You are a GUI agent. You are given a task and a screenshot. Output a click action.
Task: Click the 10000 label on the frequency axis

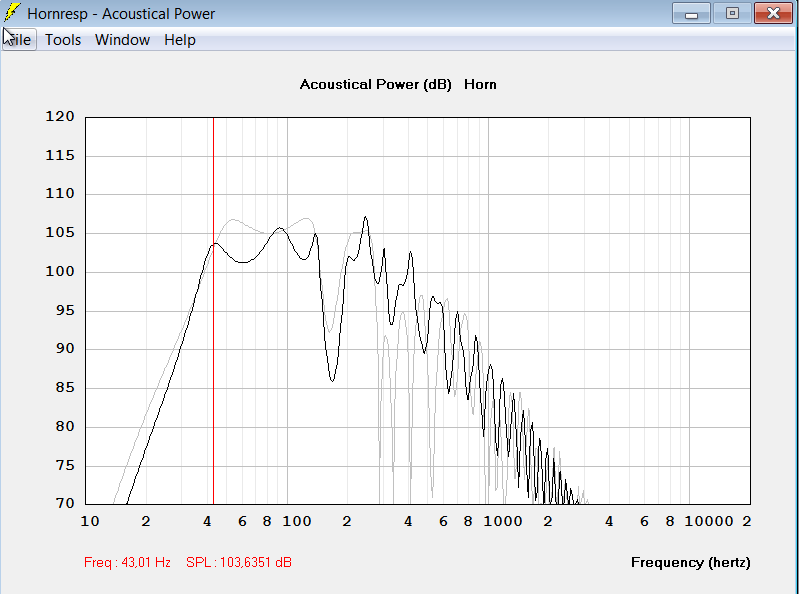[x=709, y=521]
